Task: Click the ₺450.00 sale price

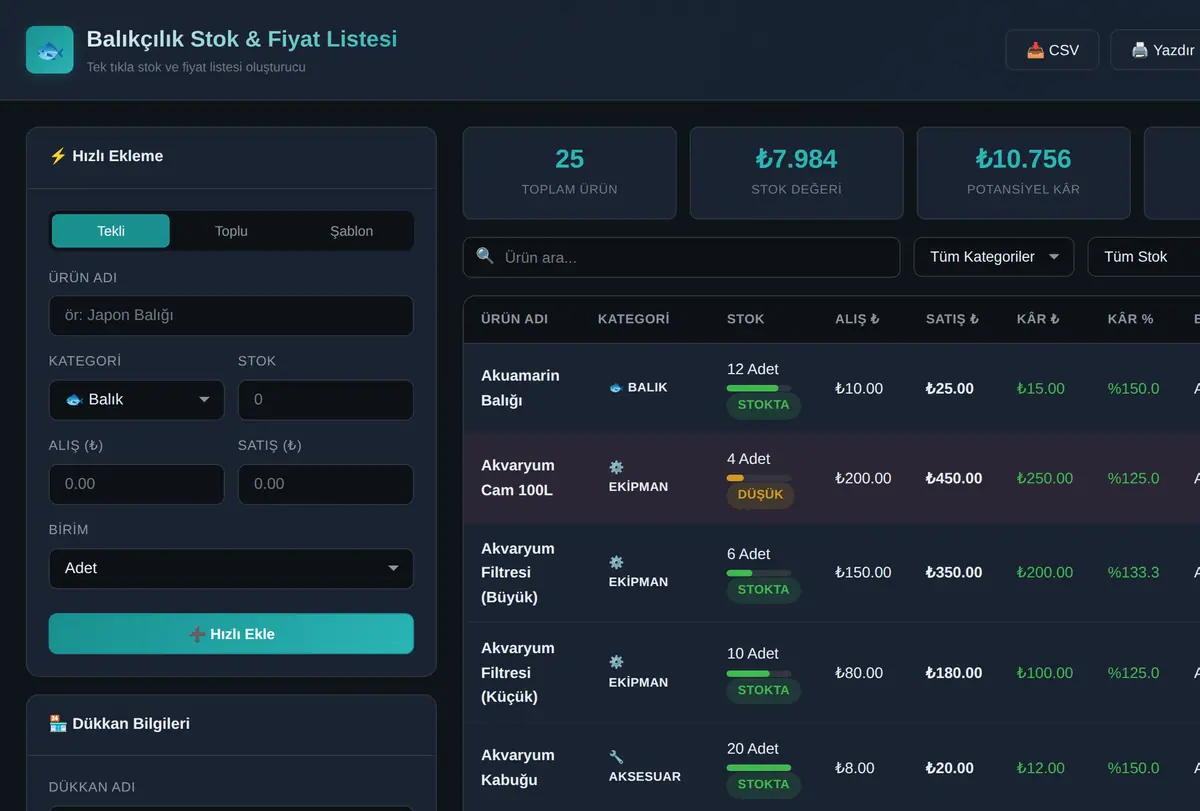Action: click(954, 478)
